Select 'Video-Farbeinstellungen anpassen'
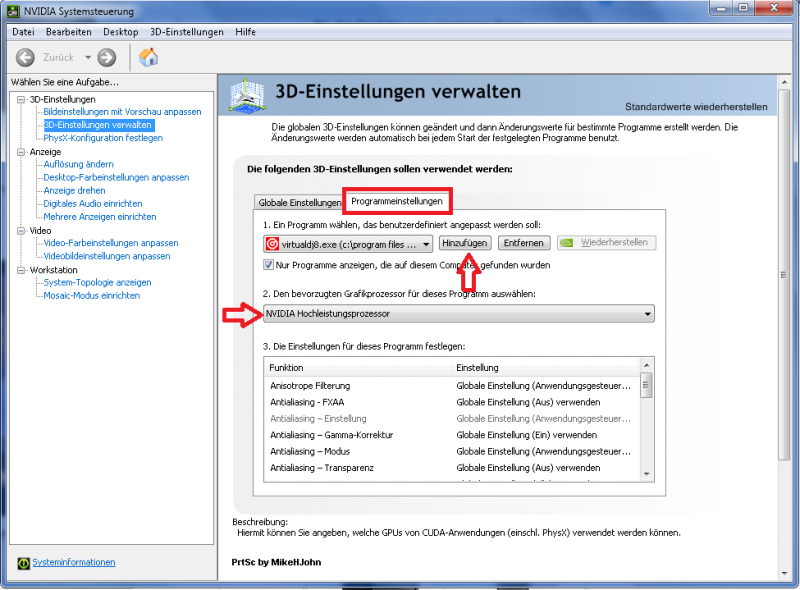This screenshot has height=590, width=800. coord(111,243)
